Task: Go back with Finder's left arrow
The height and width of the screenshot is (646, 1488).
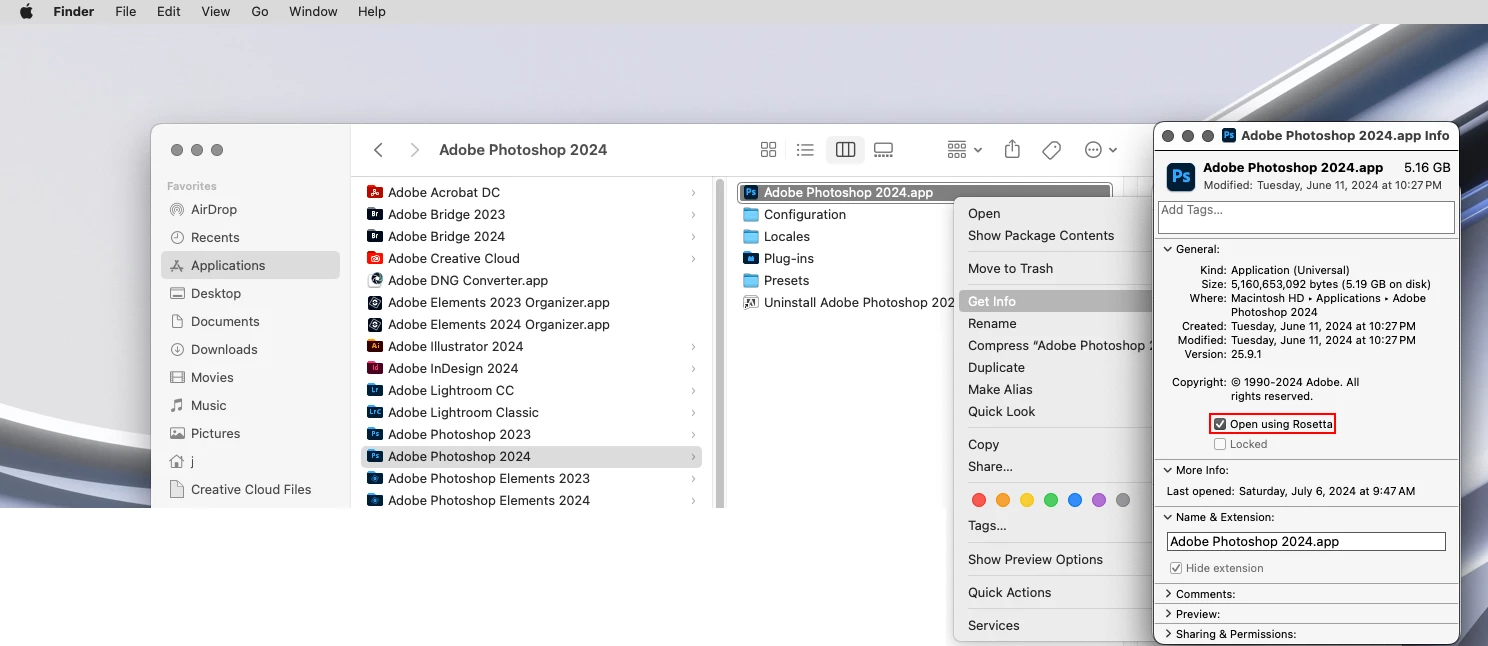Action: [378, 150]
